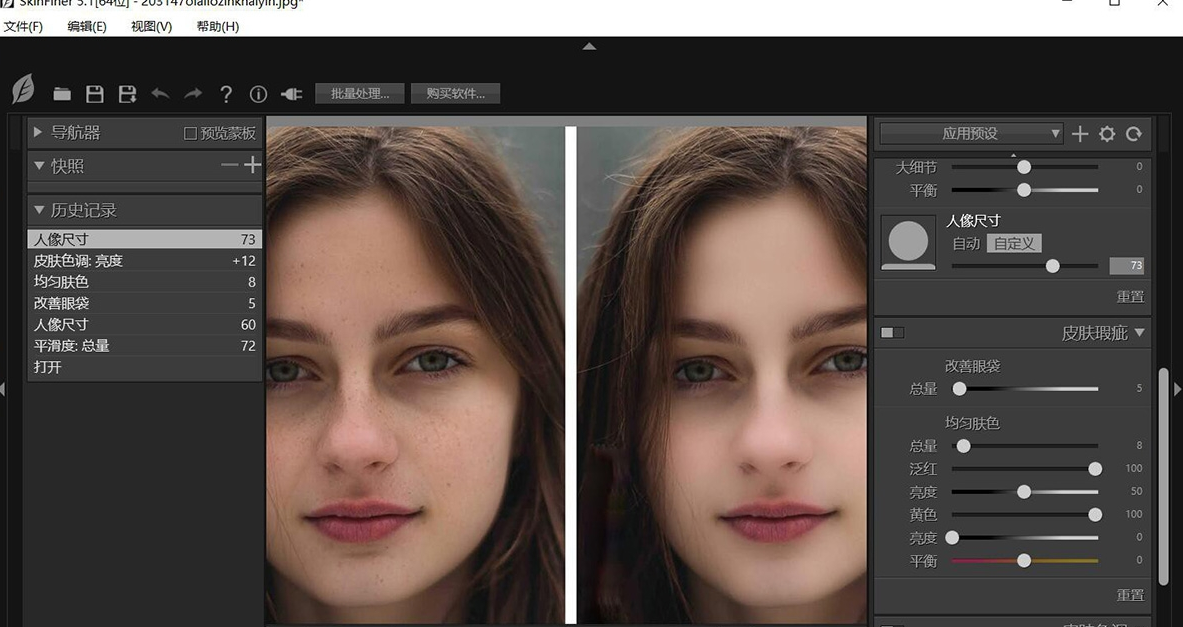This screenshot has width=1183, height=627.
Task: Show the about info icon
Action: click(258, 94)
